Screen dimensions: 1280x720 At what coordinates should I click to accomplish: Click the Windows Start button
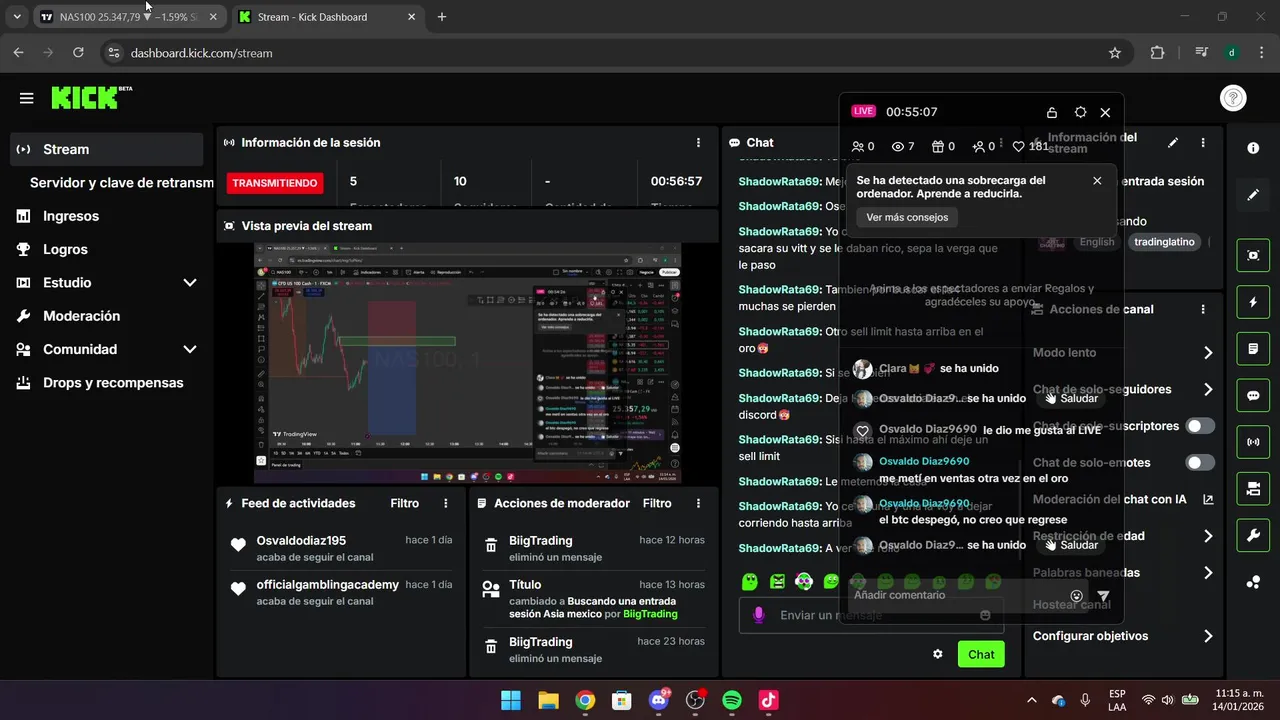[511, 700]
